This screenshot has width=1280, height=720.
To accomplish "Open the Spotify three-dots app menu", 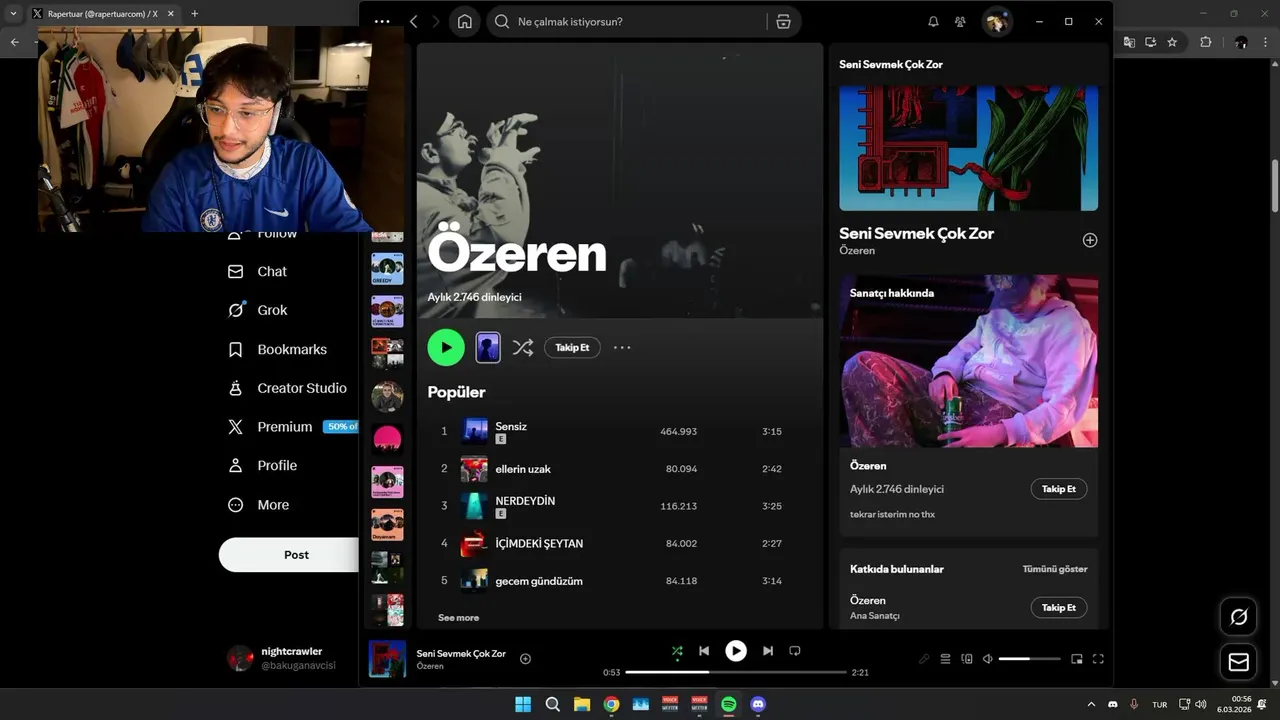I will (382, 22).
